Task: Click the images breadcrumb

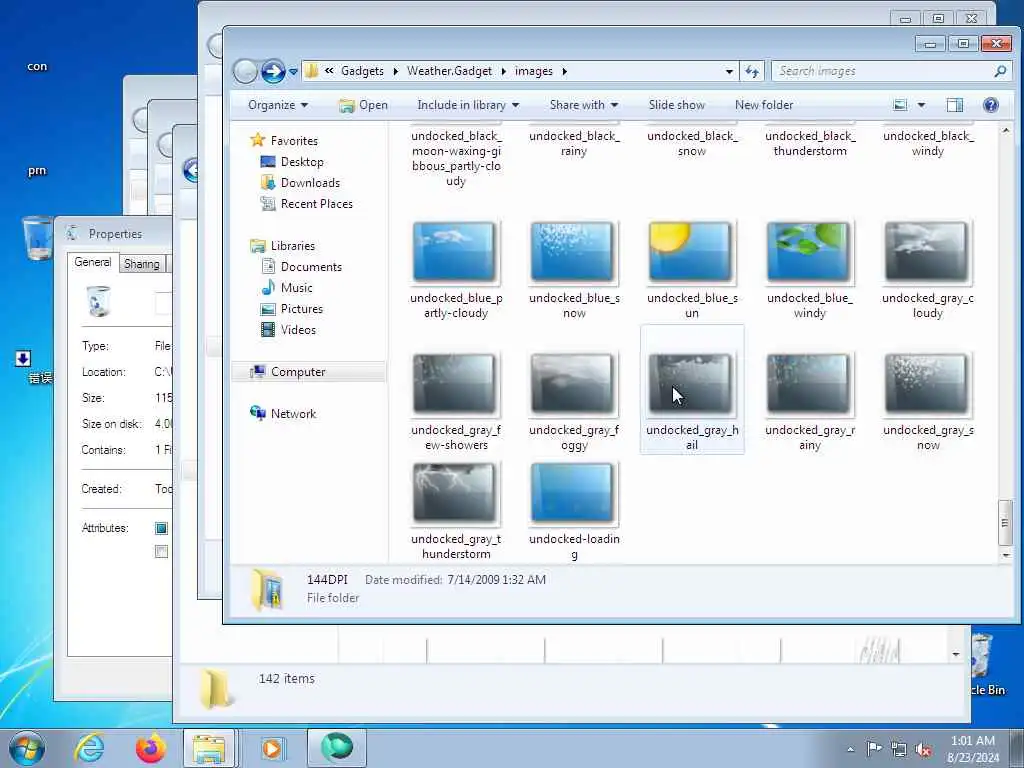Action: 534,71
